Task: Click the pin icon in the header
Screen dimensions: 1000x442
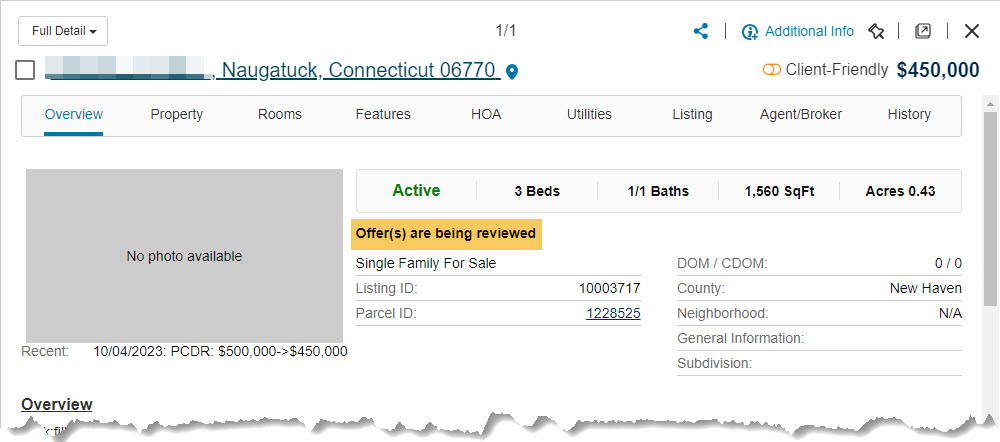Action: click(x=876, y=32)
